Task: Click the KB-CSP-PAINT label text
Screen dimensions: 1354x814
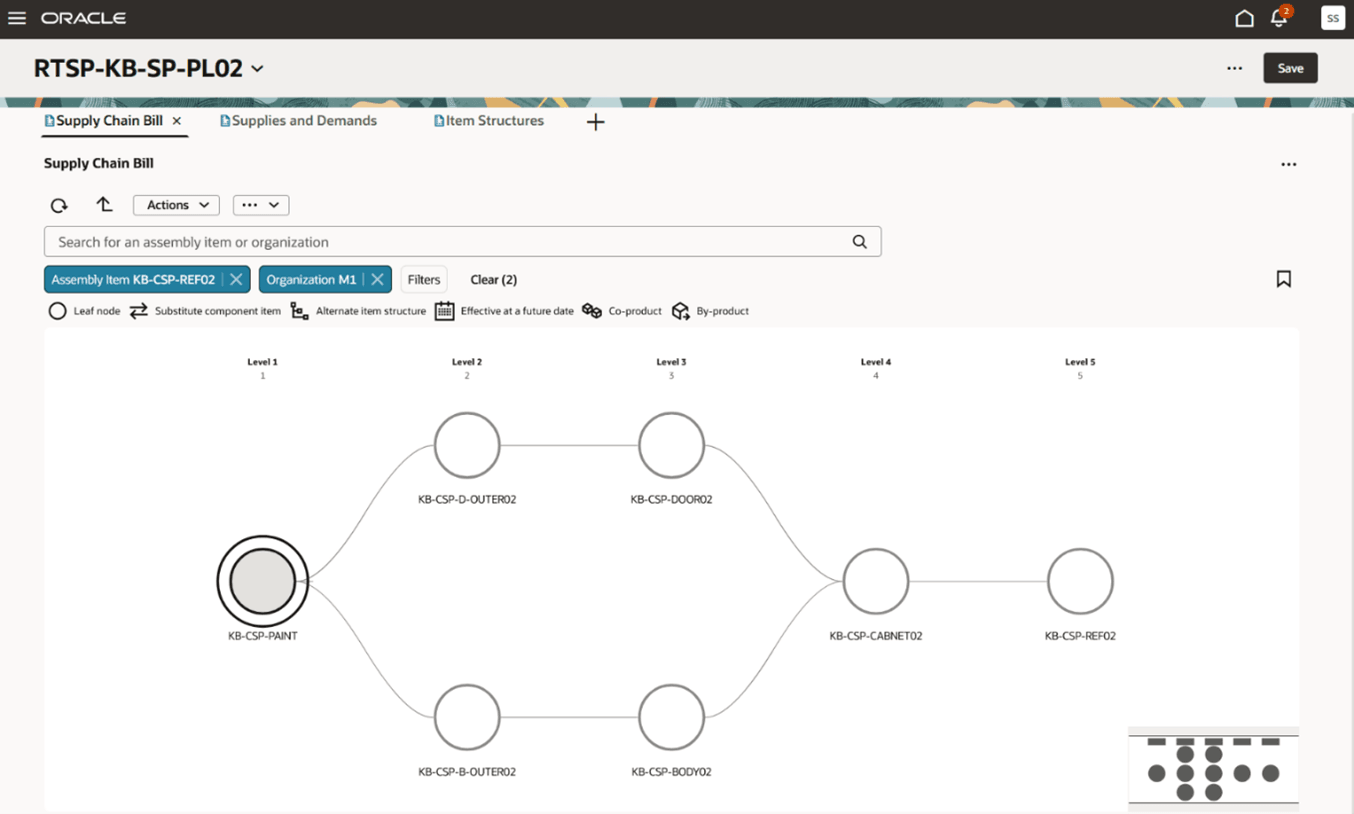Action: click(x=263, y=636)
